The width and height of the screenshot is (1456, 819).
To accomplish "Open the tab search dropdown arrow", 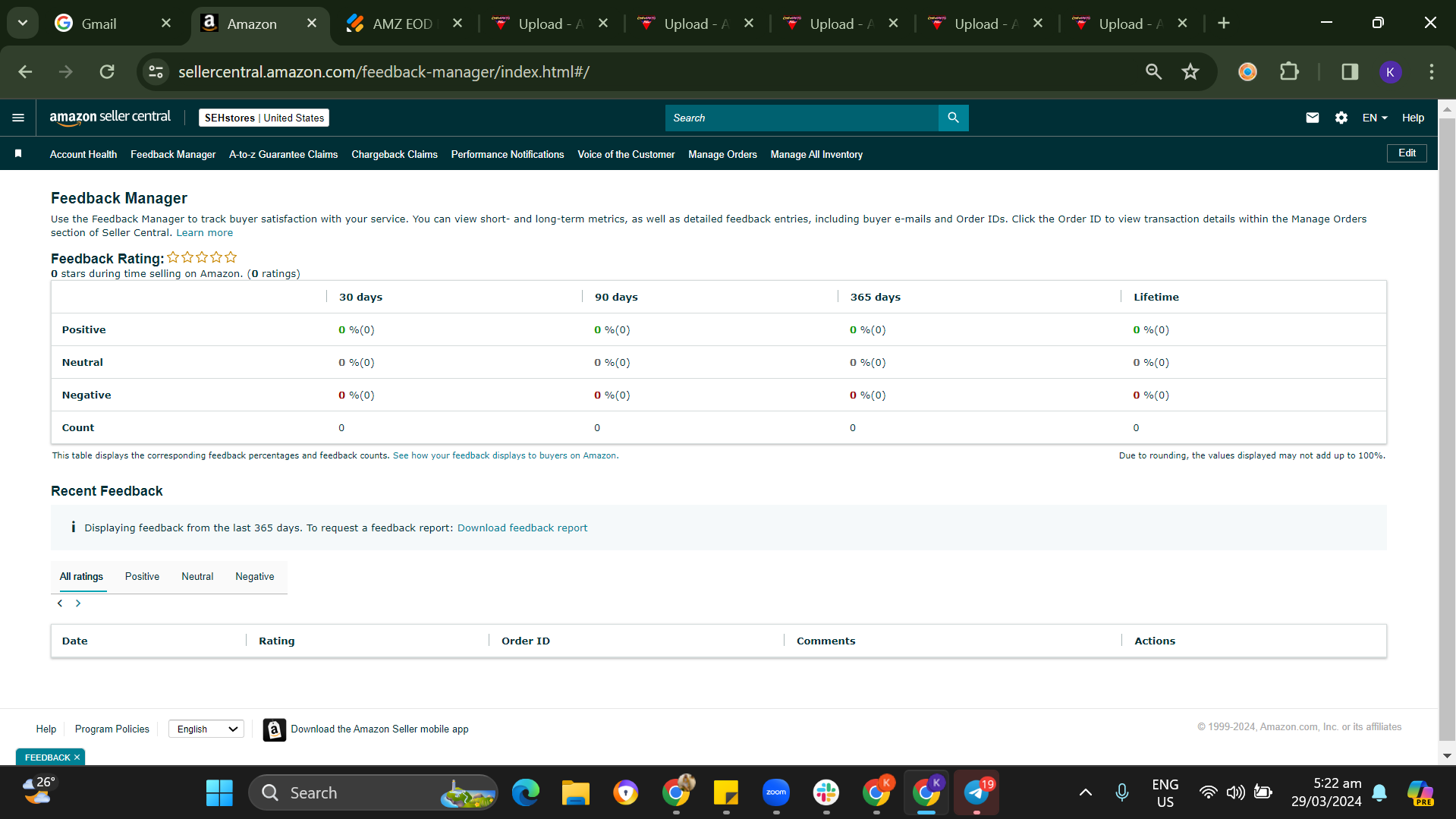I will 23,24.
